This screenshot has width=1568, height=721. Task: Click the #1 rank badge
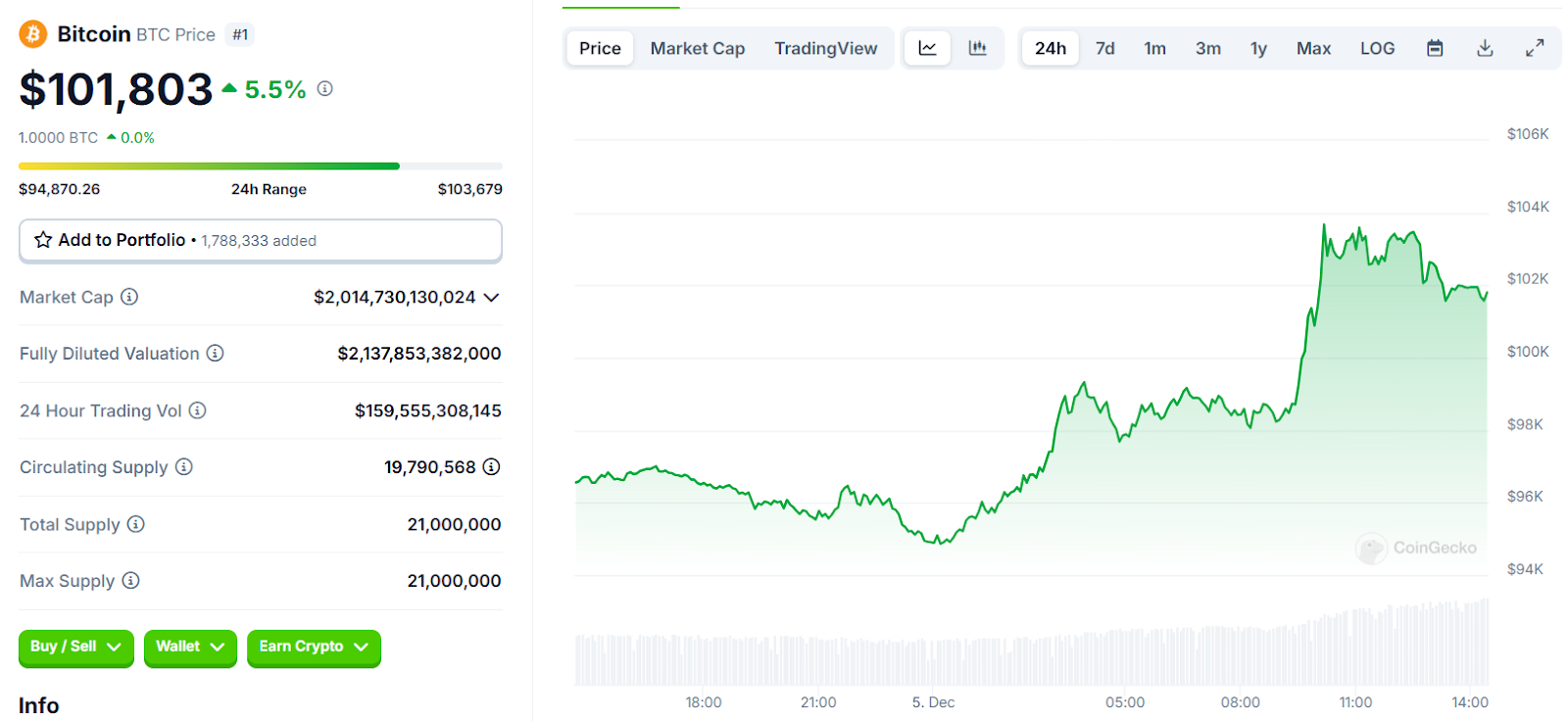(x=240, y=34)
